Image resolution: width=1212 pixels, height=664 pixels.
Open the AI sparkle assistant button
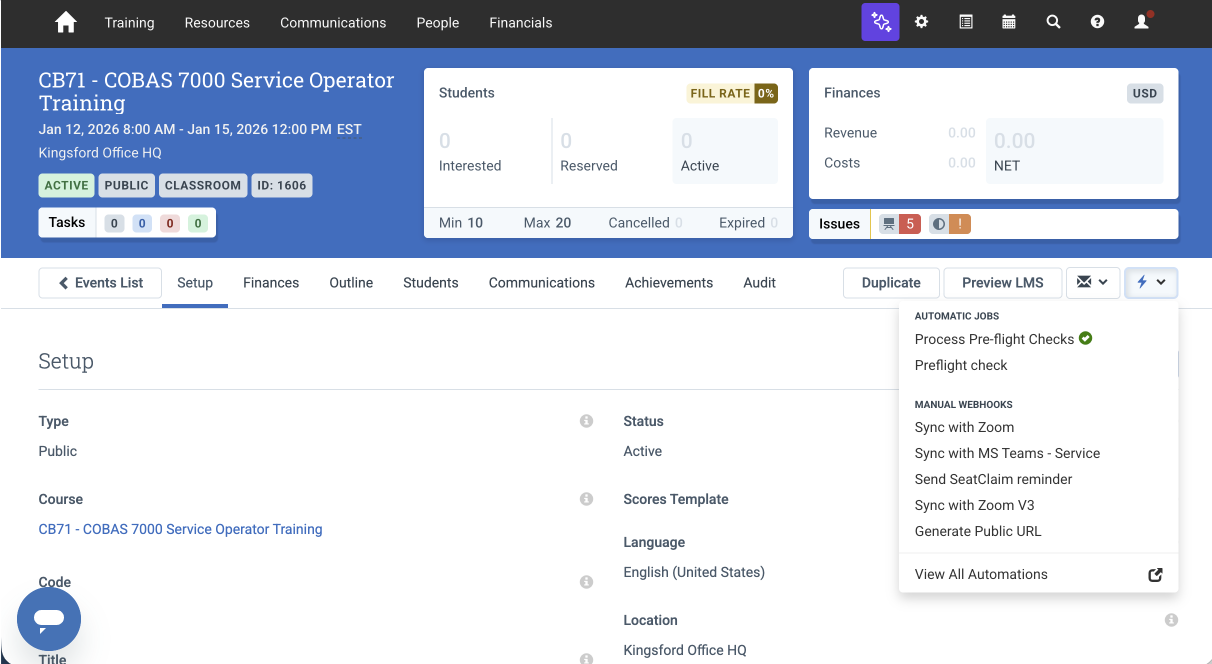pos(881,22)
